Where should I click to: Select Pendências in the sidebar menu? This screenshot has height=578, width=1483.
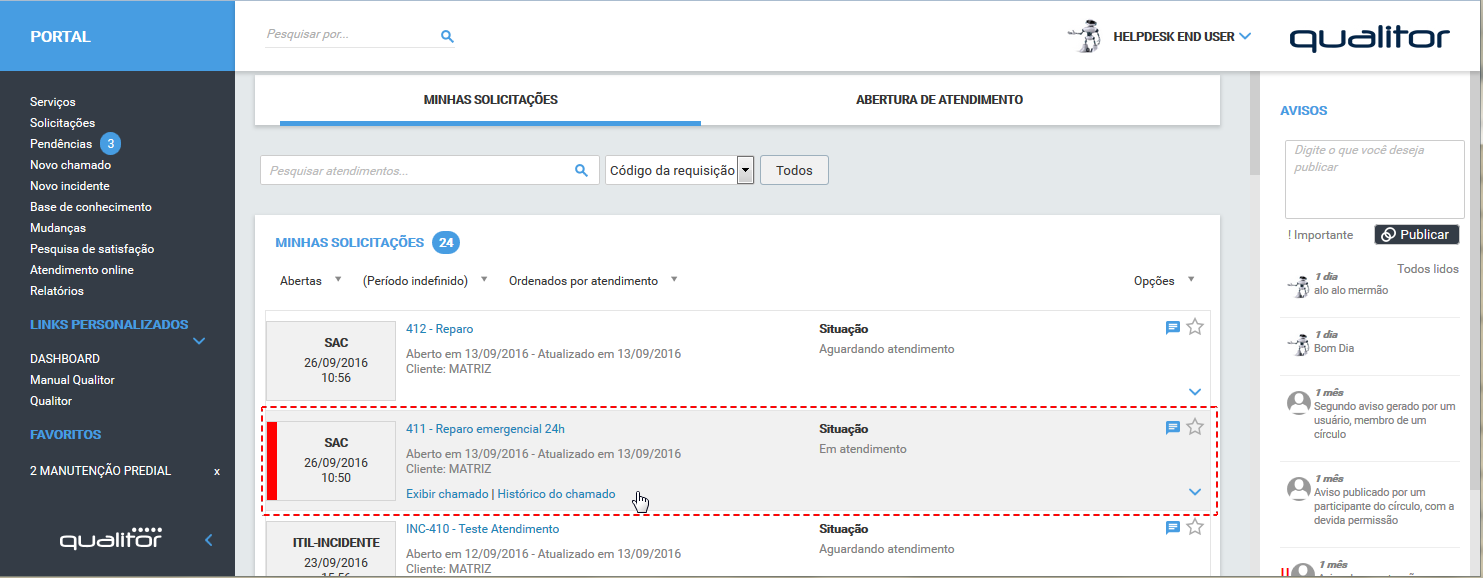click(x=60, y=143)
